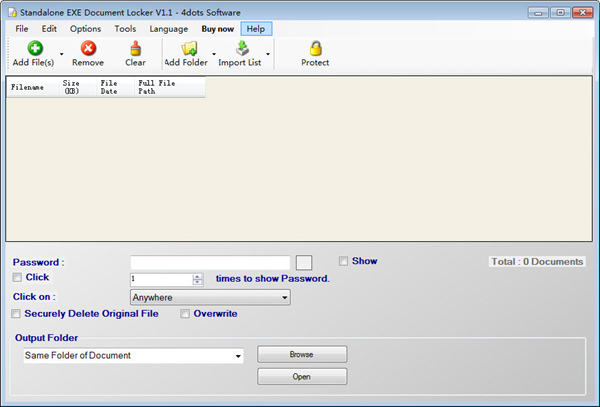Screen dimensions: 600x407
Task: Sort by the Size (KB) column header
Action: (x=78, y=87)
